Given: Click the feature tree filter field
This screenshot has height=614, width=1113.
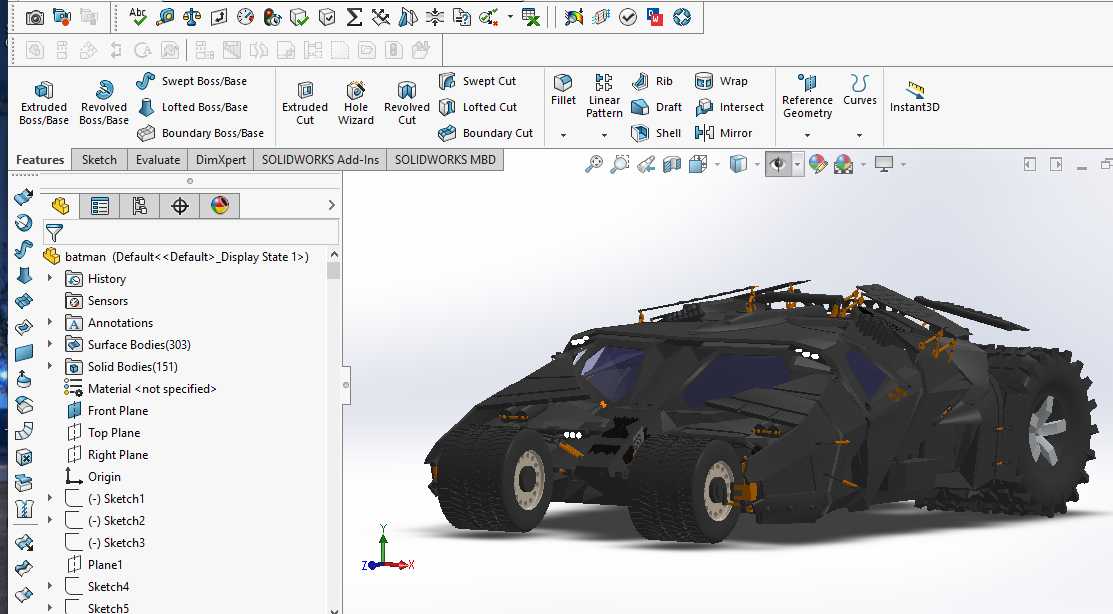Looking at the screenshot, I should tap(192, 232).
